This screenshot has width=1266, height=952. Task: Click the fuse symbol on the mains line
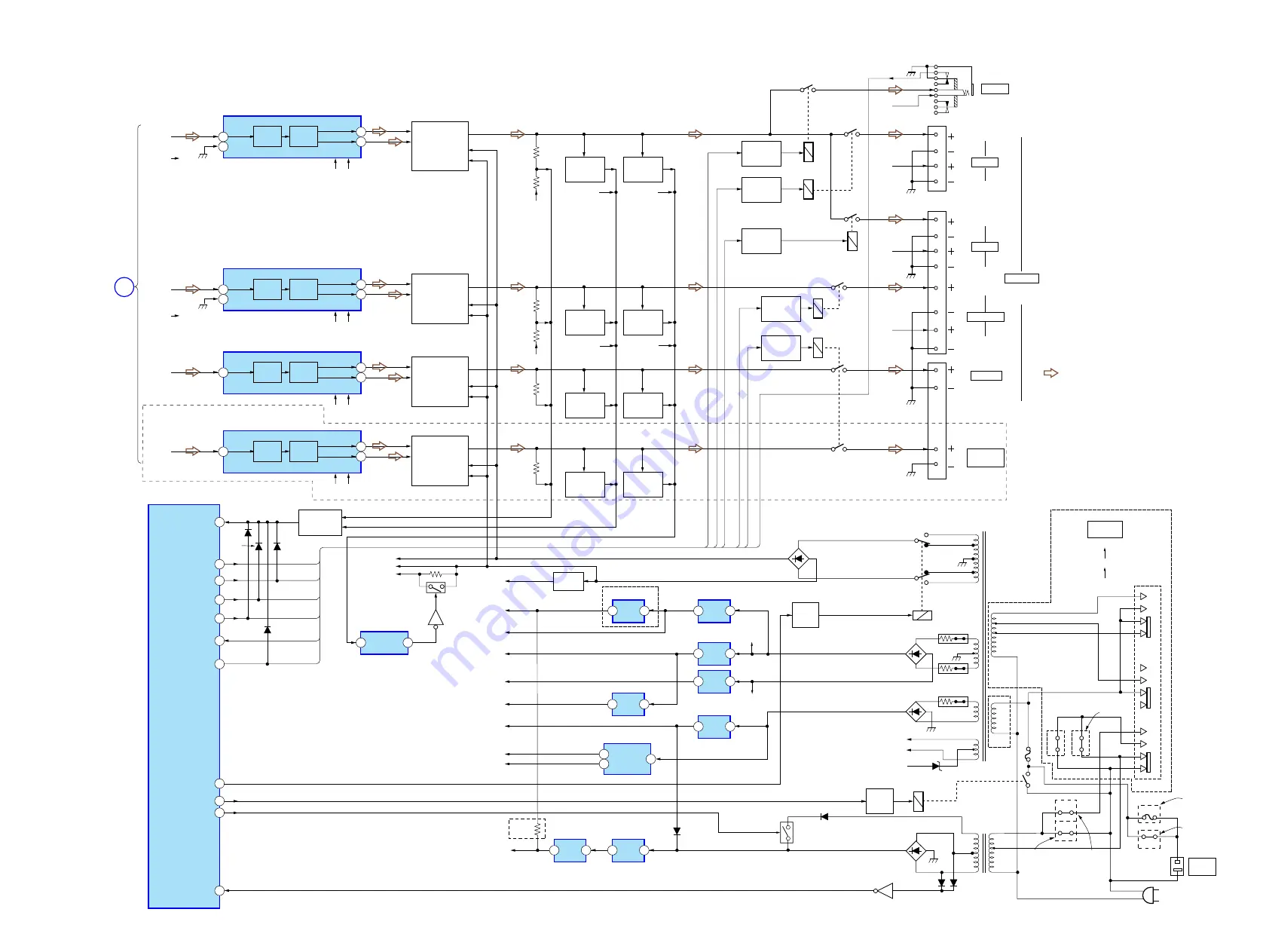click(1028, 753)
